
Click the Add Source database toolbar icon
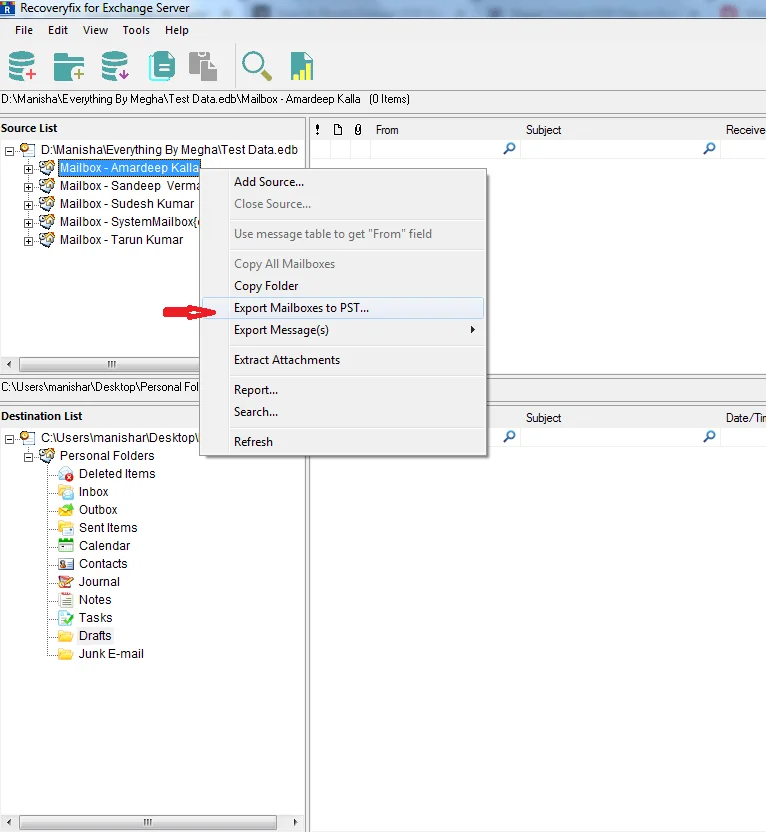coord(22,66)
